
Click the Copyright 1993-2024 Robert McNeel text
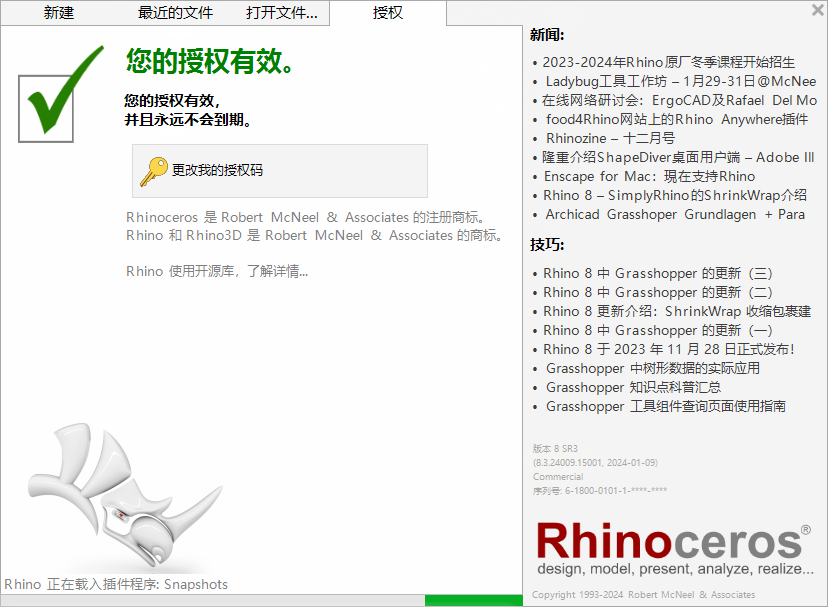pos(643,595)
